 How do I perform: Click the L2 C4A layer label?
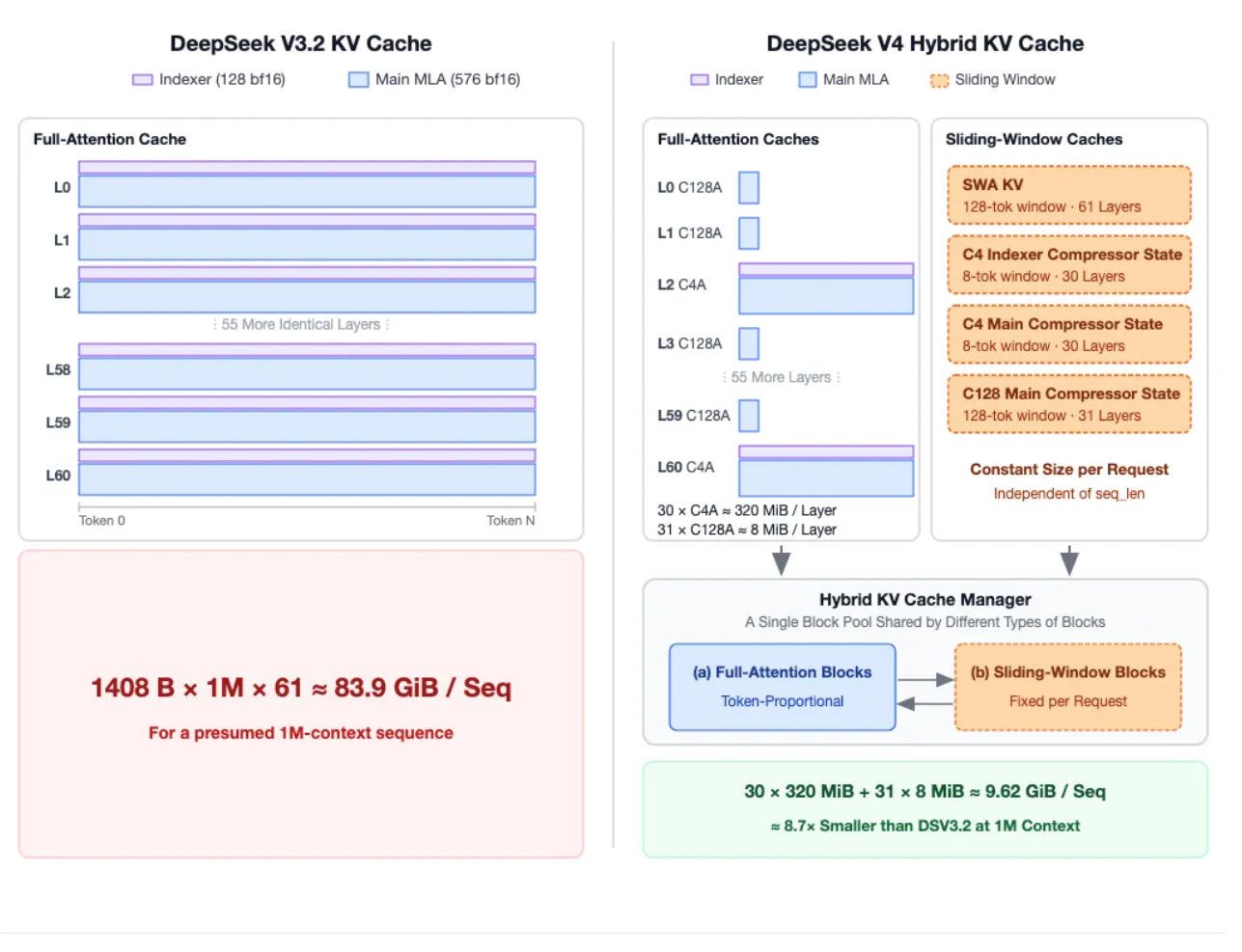[x=681, y=285]
